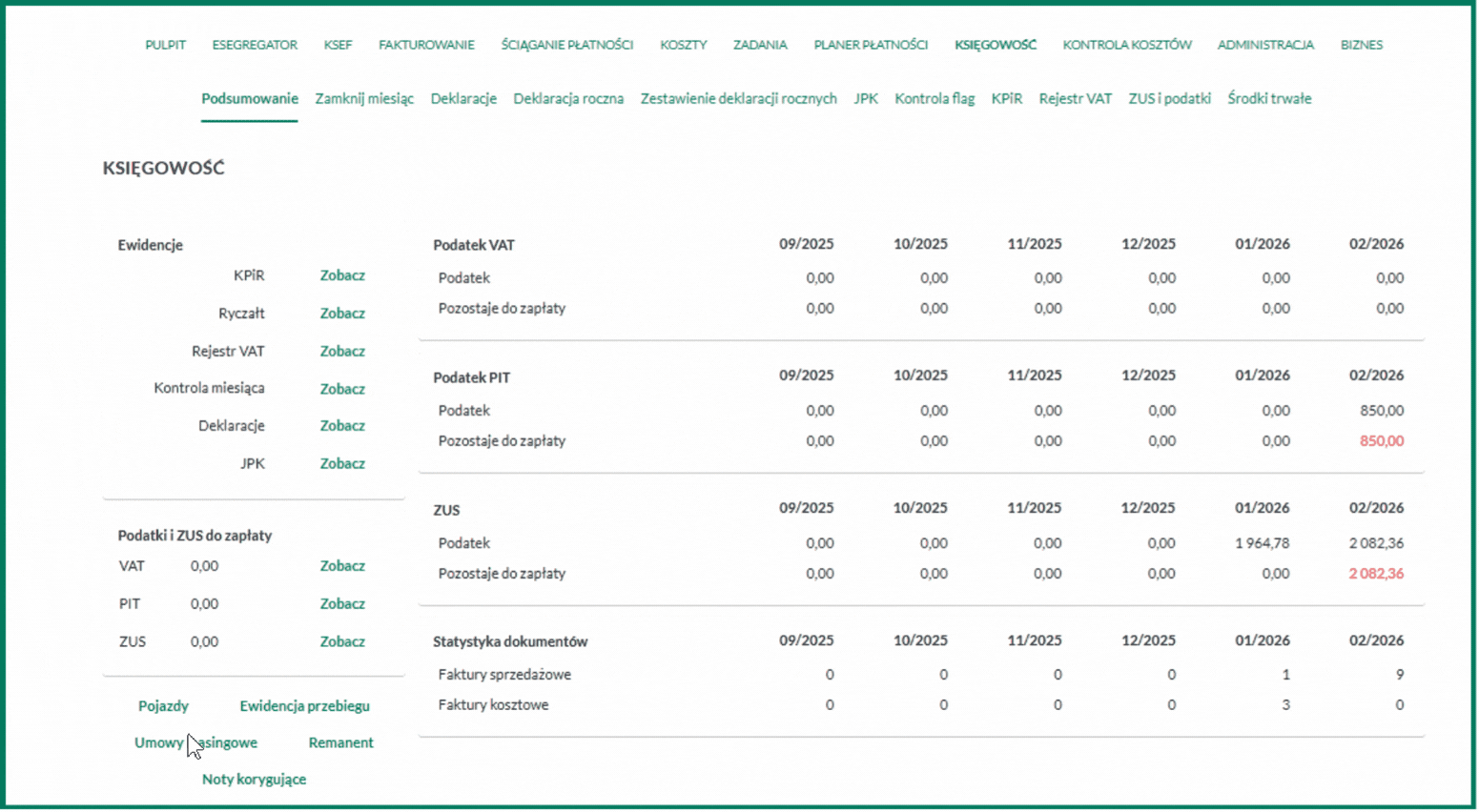This screenshot has width=1479, height=812.
Task: Open the Kontrola flag tab
Action: coord(935,98)
